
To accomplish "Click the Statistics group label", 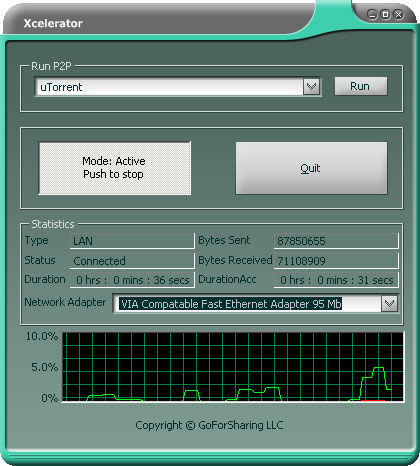I will tap(53, 224).
